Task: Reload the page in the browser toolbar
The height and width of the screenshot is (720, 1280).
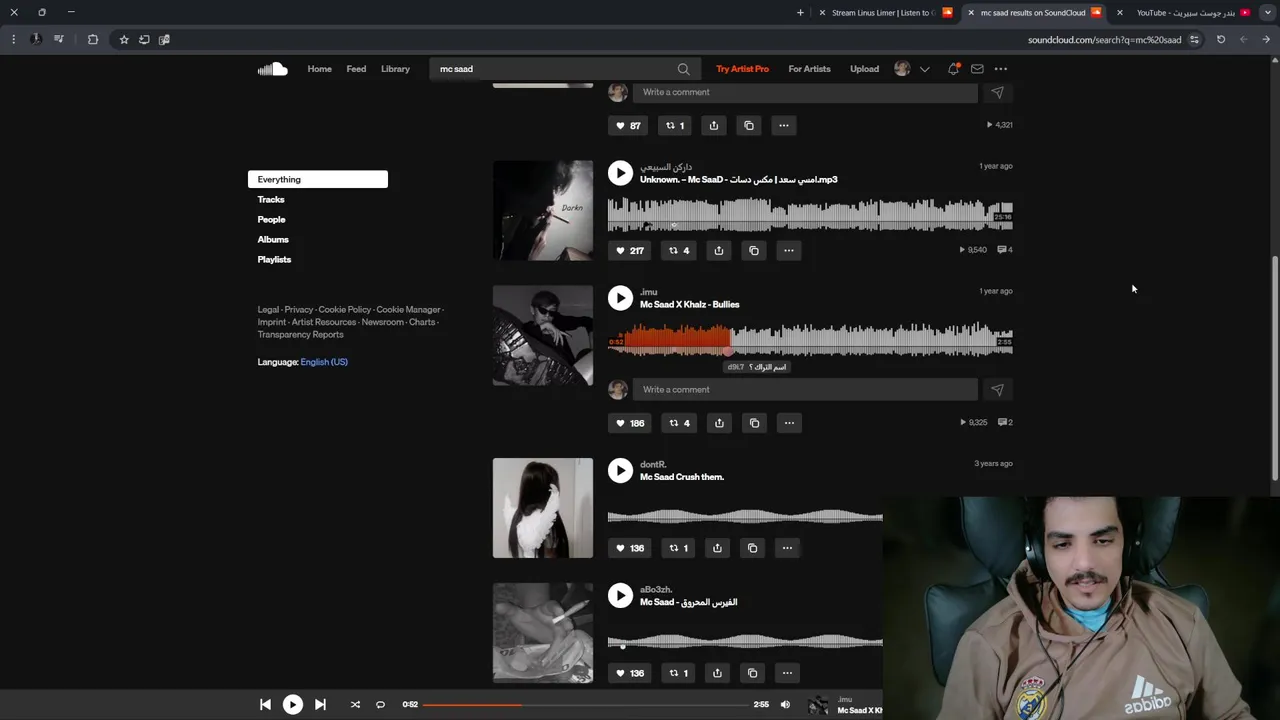Action: click(1221, 39)
